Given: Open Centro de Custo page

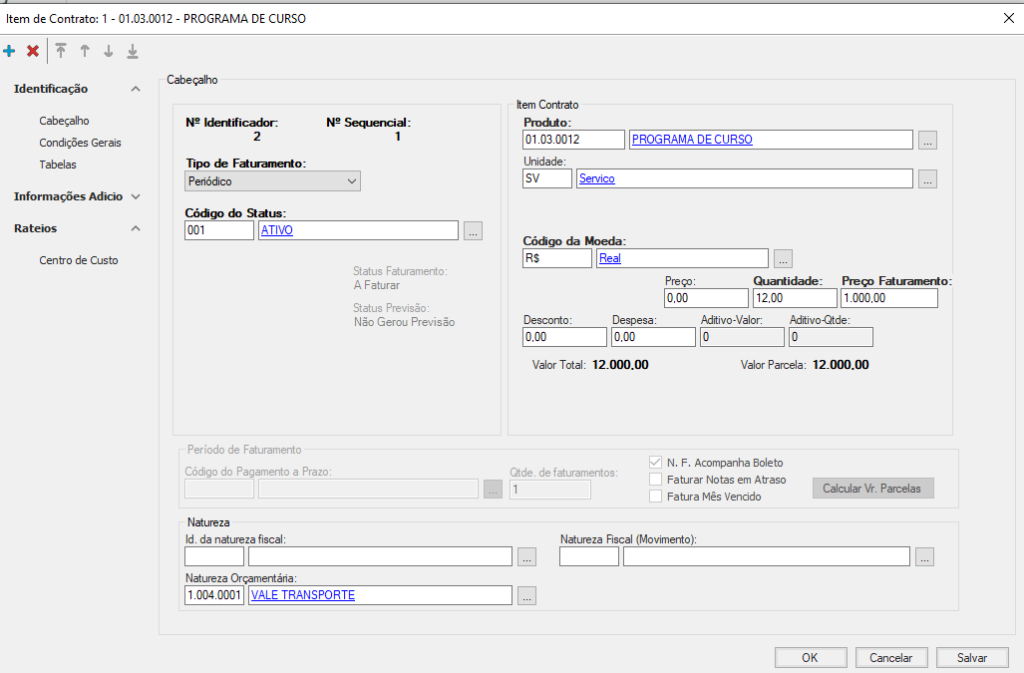Looking at the screenshot, I should tap(78, 260).
